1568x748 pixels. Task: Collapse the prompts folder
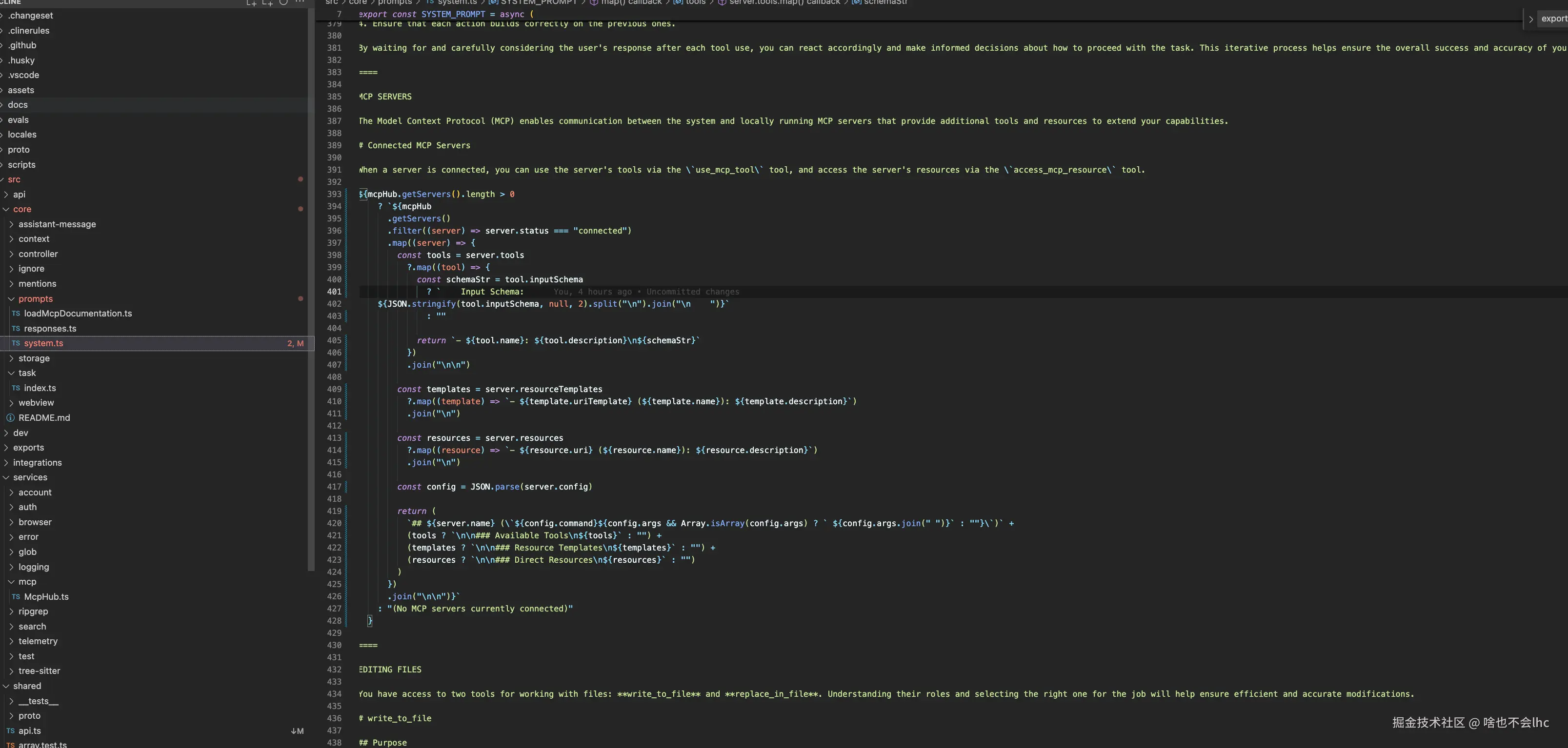click(x=11, y=299)
